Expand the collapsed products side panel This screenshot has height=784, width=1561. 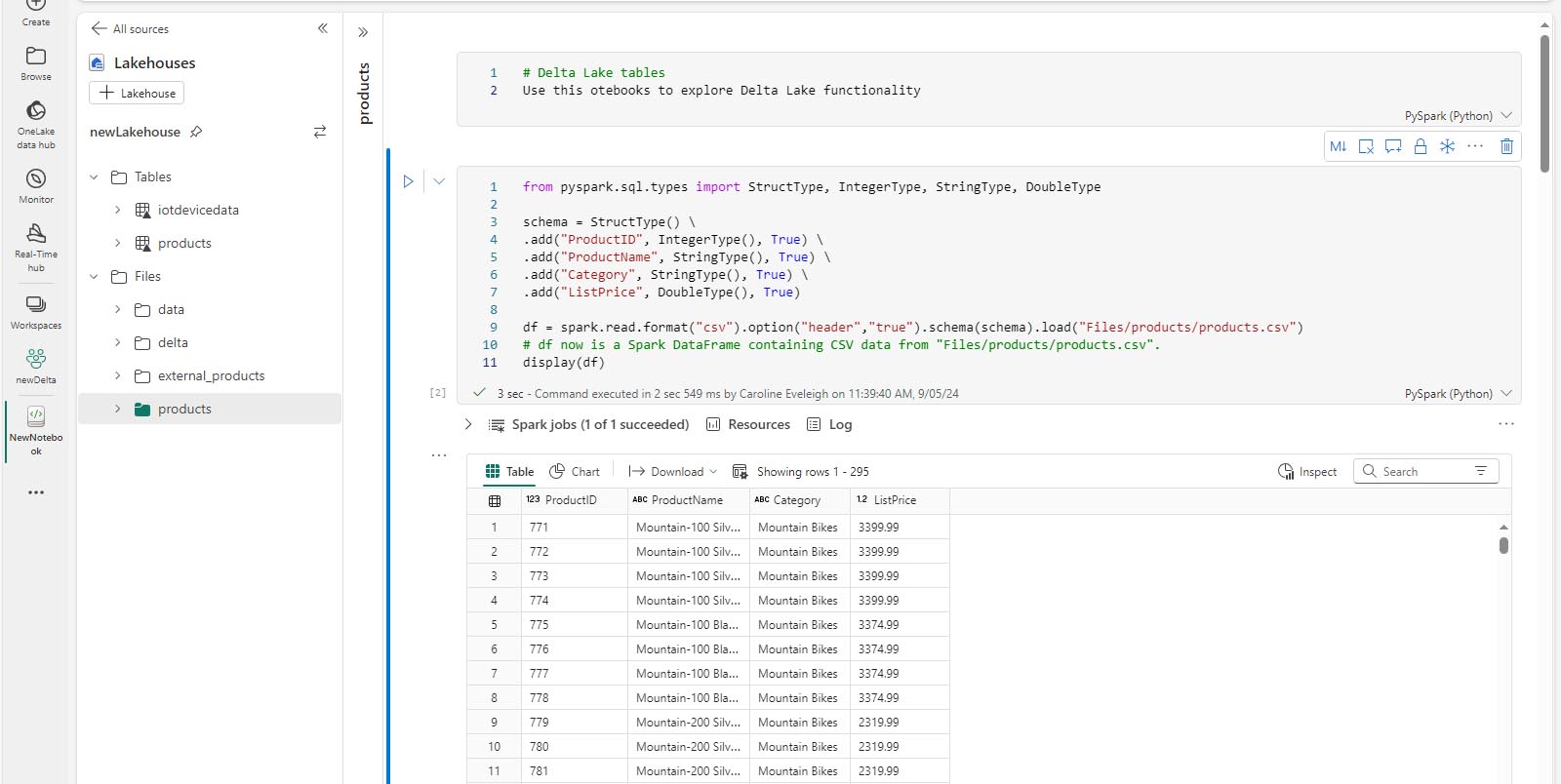[363, 32]
